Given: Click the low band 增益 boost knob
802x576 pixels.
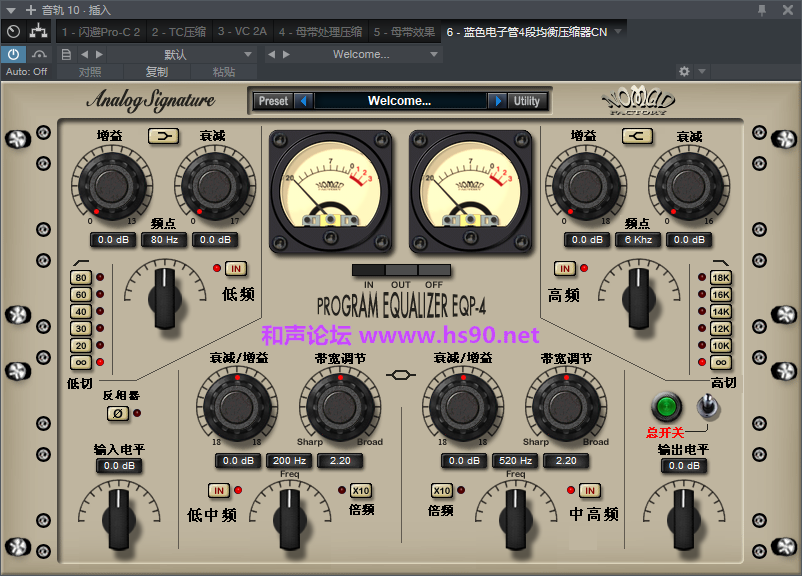Looking at the screenshot, I should [112, 185].
